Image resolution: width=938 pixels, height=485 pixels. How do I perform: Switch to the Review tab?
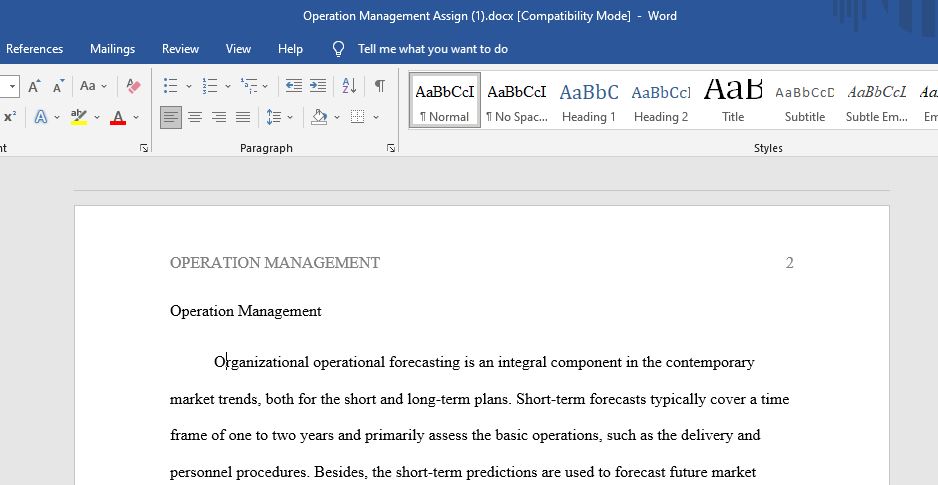tap(180, 49)
